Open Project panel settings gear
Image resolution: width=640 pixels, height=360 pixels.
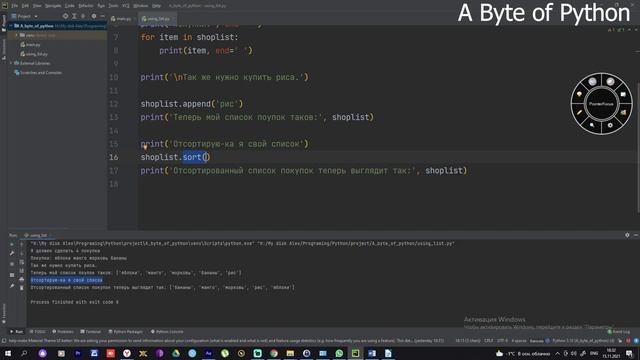[x=94, y=16]
